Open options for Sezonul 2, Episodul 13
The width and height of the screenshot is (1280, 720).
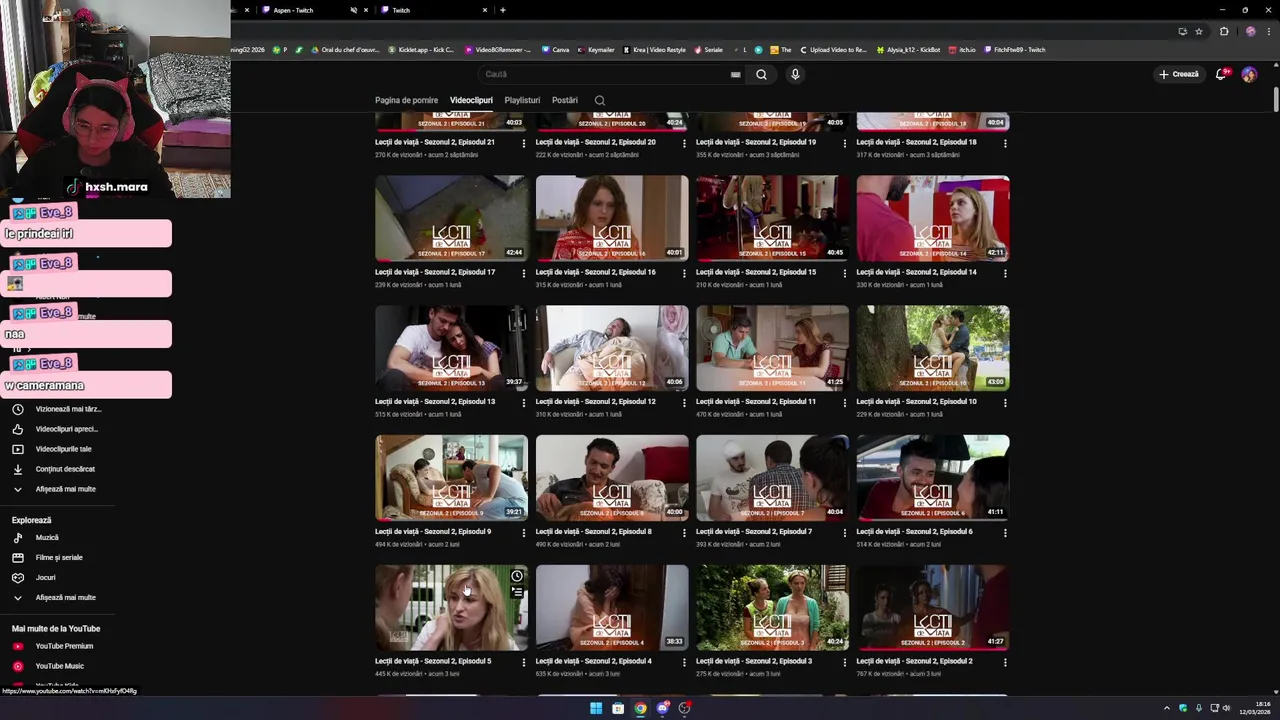pyautogui.click(x=523, y=403)
